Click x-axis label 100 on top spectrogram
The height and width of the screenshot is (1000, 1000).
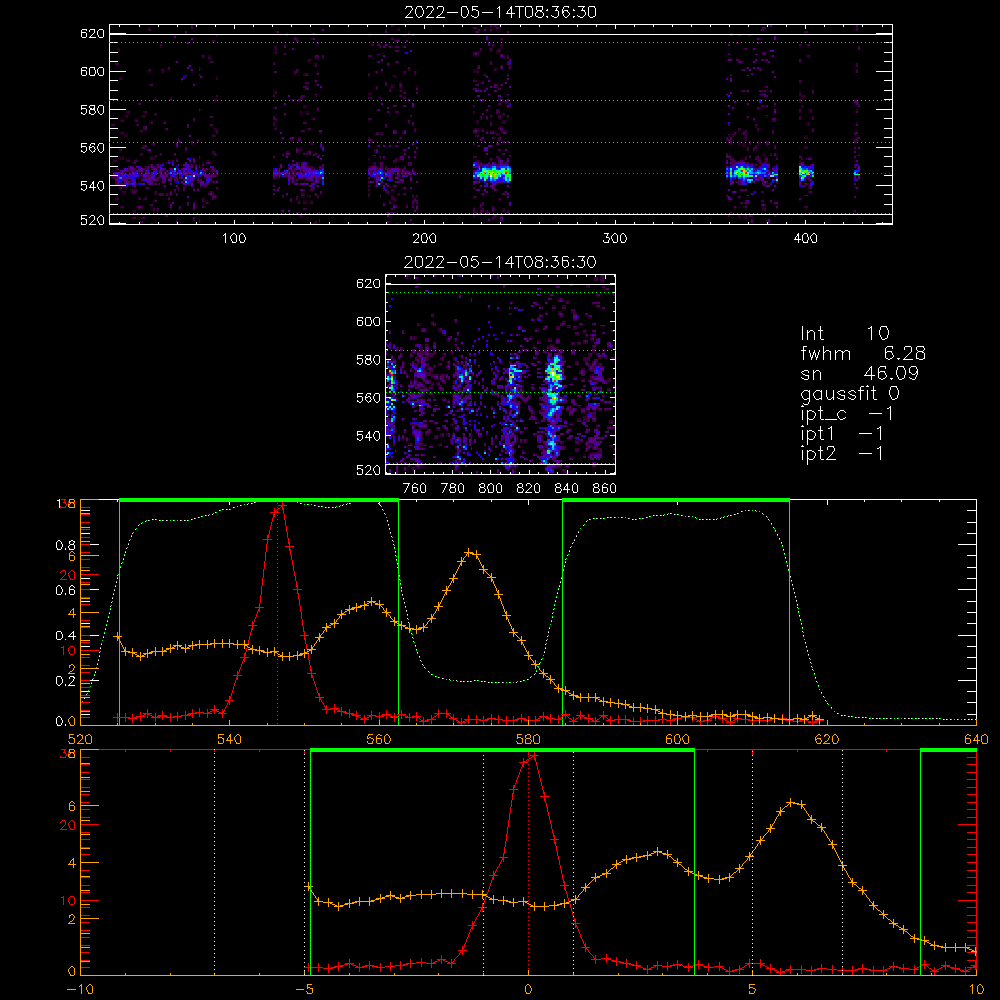(233, 239)
